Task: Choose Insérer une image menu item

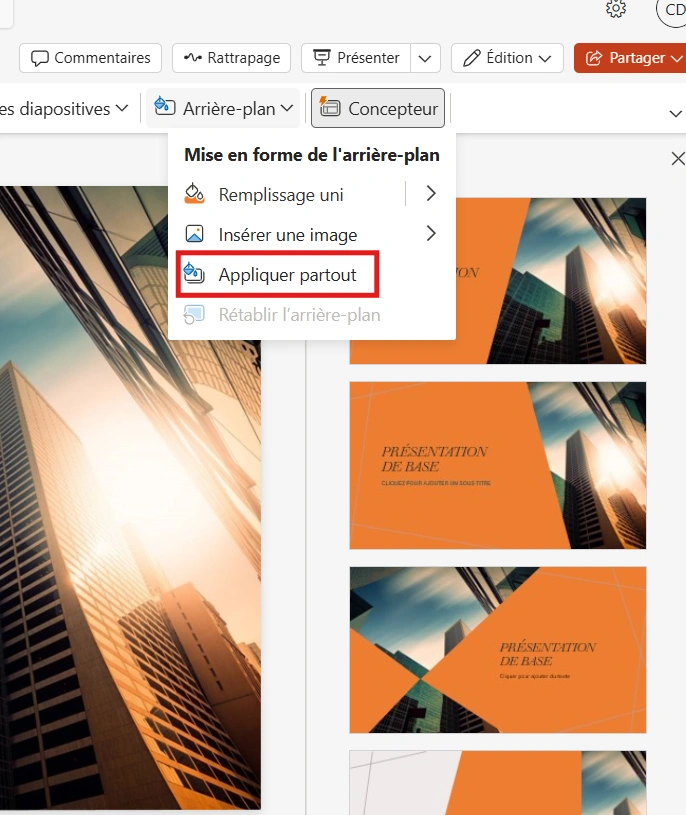Action: click(287, 235)
